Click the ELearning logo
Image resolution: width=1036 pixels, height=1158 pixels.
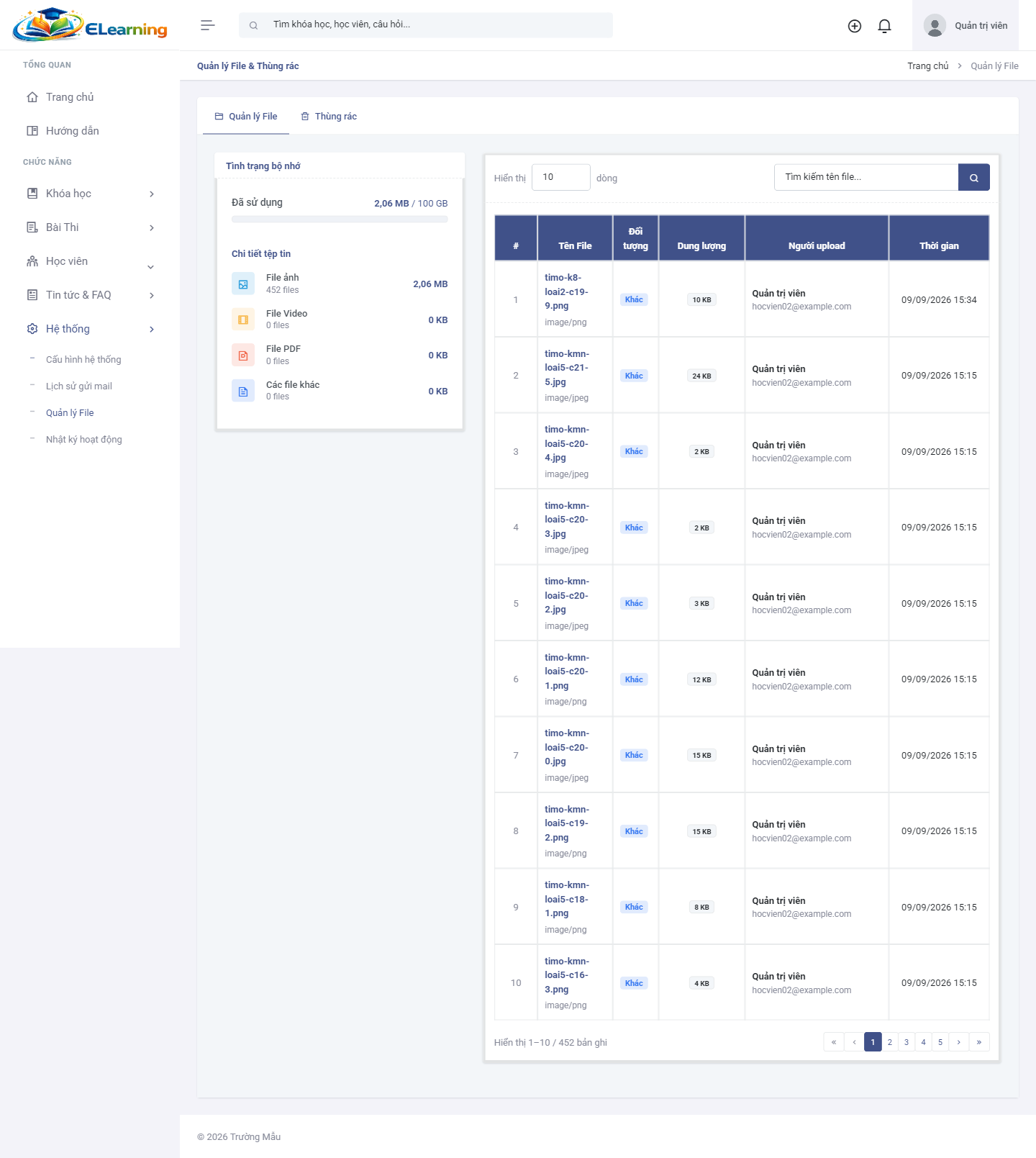pos(90,25)
